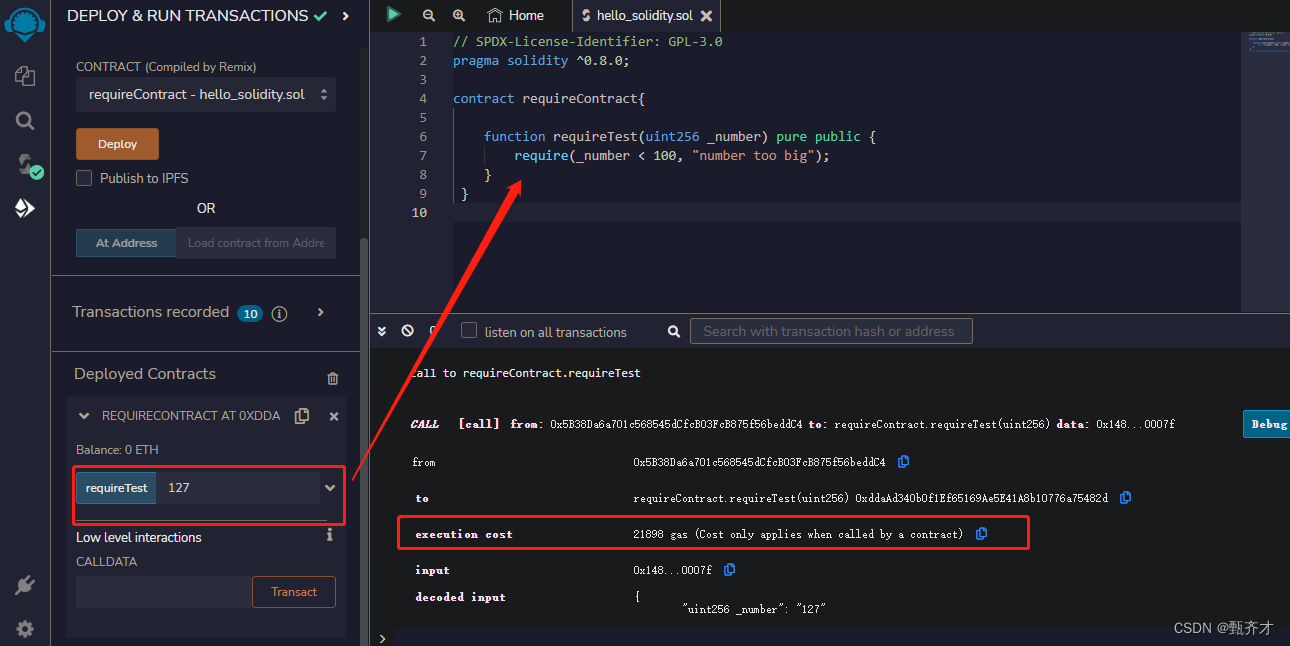Enable listen on all transactions checkbox
Viewport: 1290px width, 646px height.
(x=469, y=331)
